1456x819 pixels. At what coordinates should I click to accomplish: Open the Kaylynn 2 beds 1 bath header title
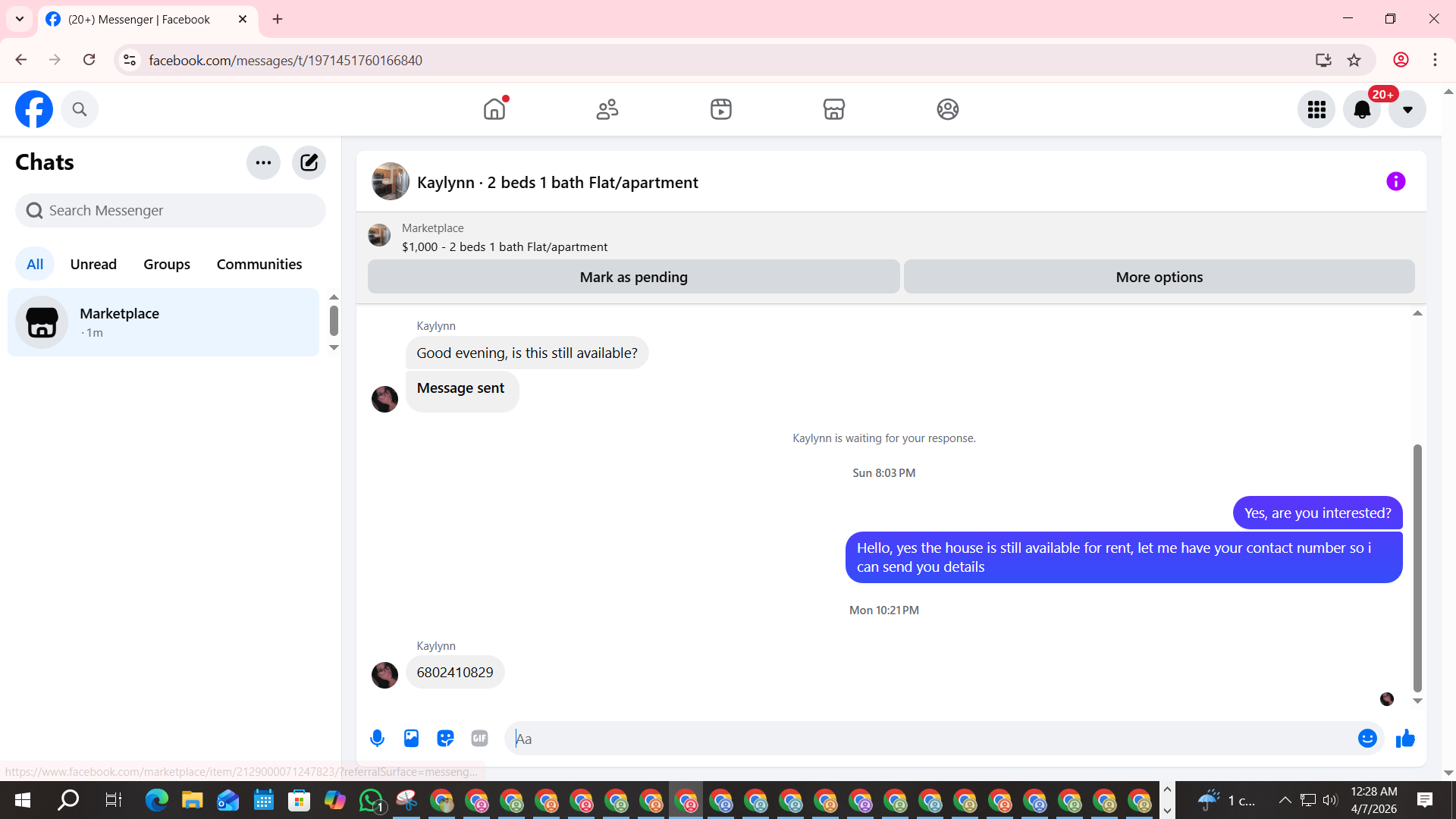tap(557, 183)
